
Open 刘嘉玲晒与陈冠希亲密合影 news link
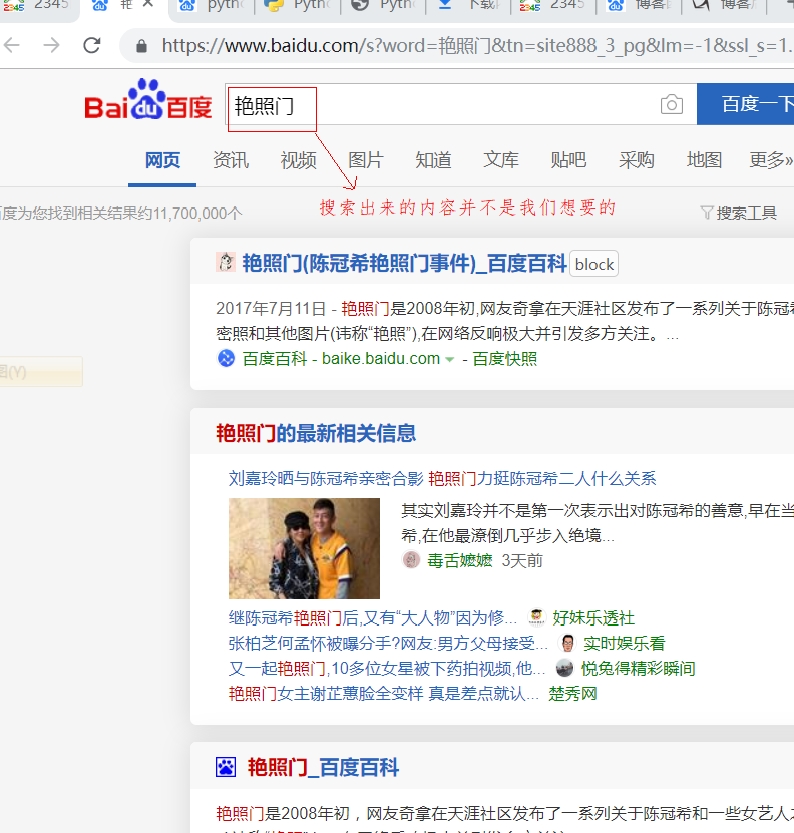coord(442,479)
